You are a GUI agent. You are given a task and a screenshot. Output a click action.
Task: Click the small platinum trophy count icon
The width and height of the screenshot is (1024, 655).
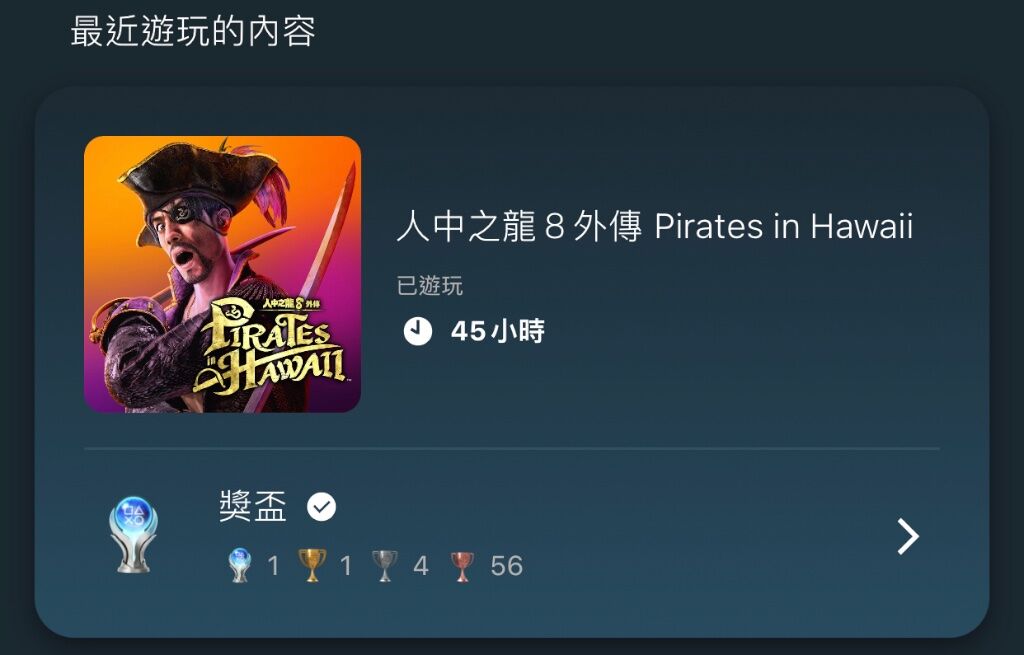click(240, 565)
